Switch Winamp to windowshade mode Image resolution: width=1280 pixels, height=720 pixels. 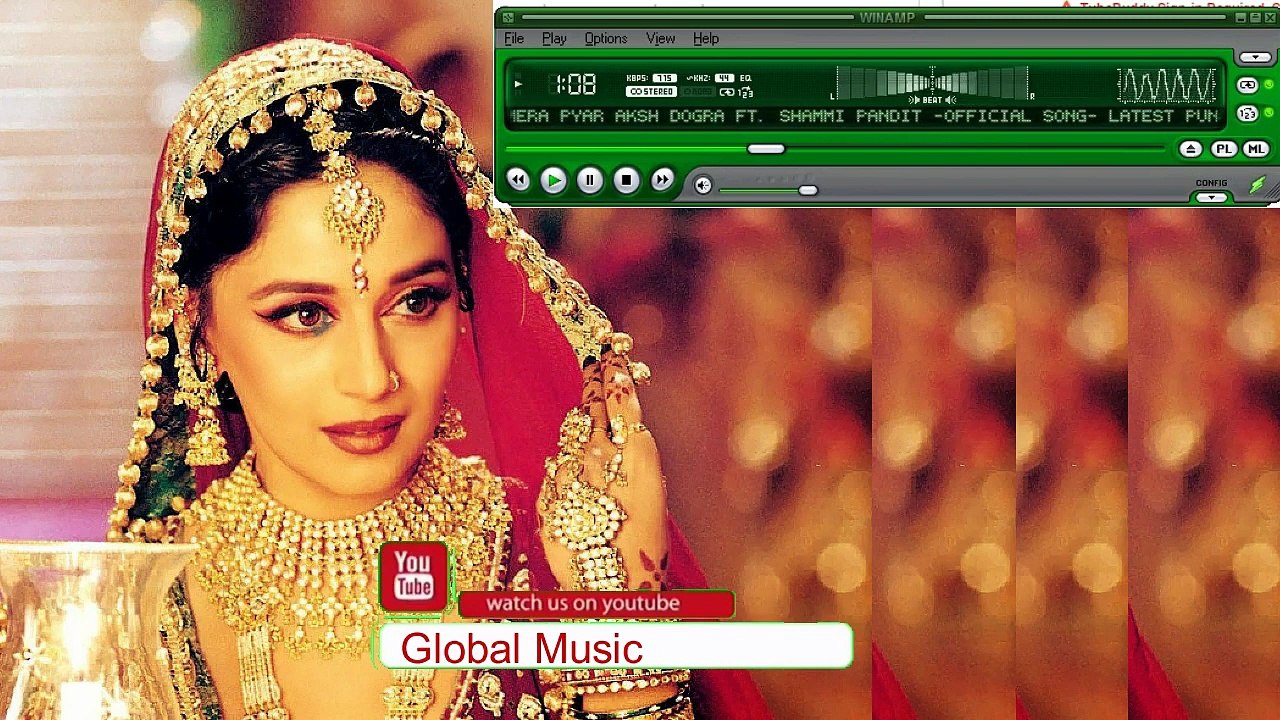coord(1256,17)
